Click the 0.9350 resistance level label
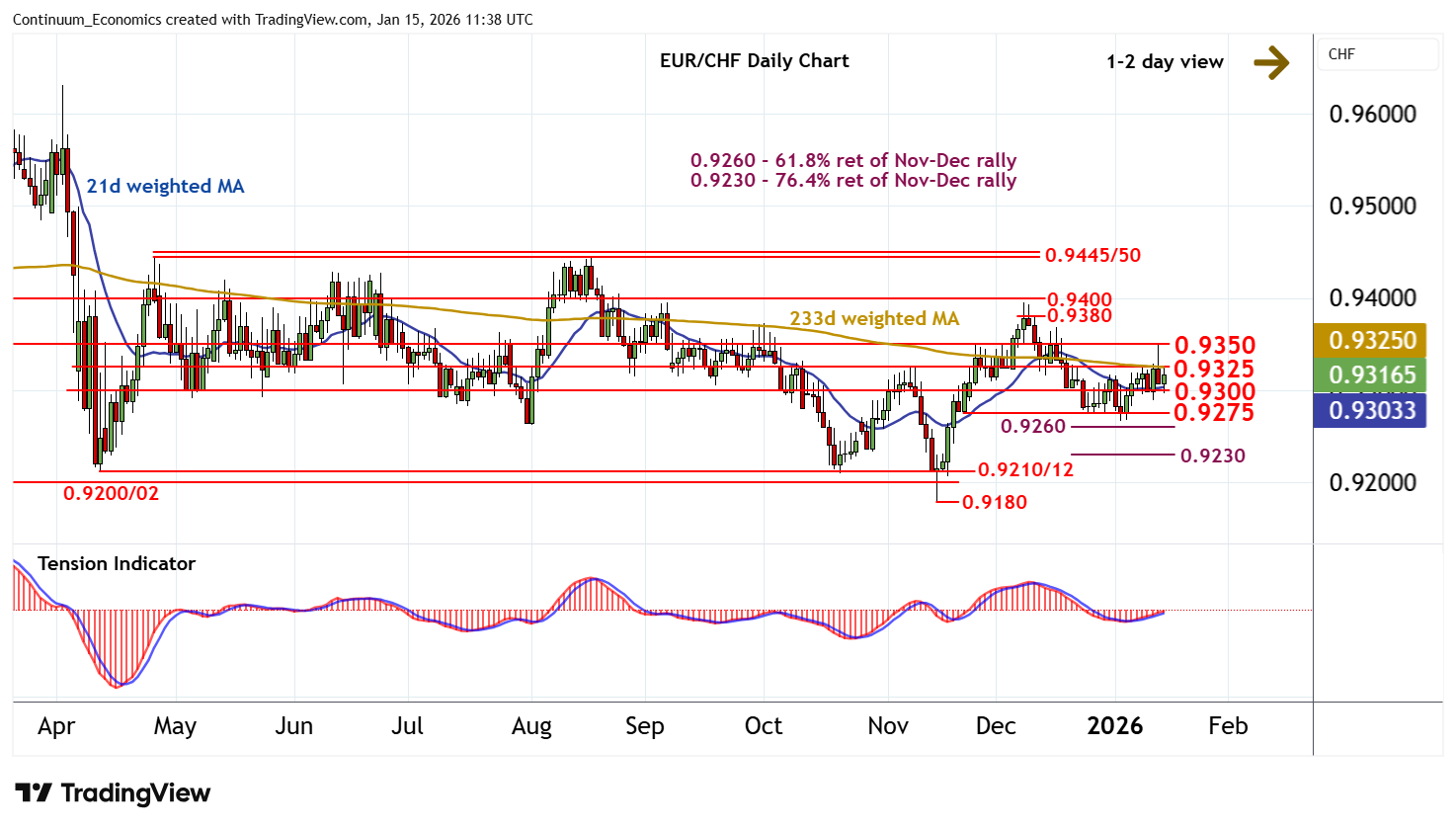The height and width of the screenshot is (830, 1456). tap(1214, 346)
